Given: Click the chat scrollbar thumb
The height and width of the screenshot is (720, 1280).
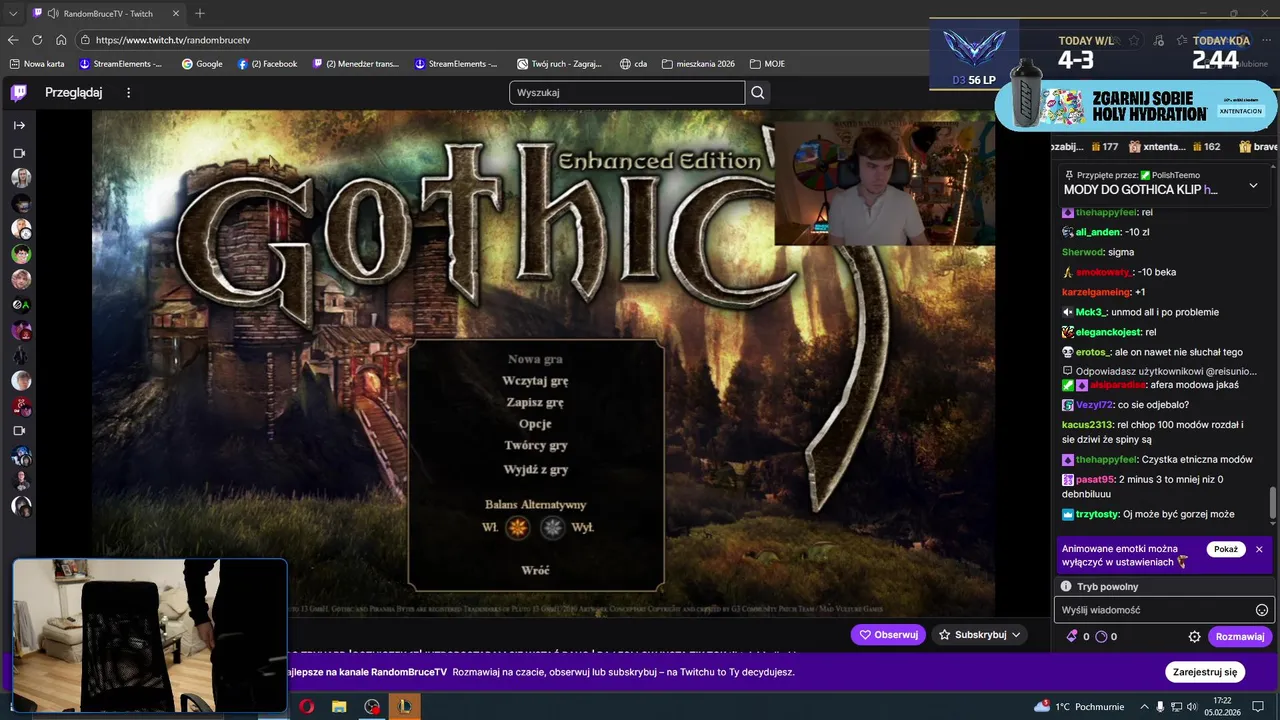Looking at the screenshot, I should click(1273, 500).
